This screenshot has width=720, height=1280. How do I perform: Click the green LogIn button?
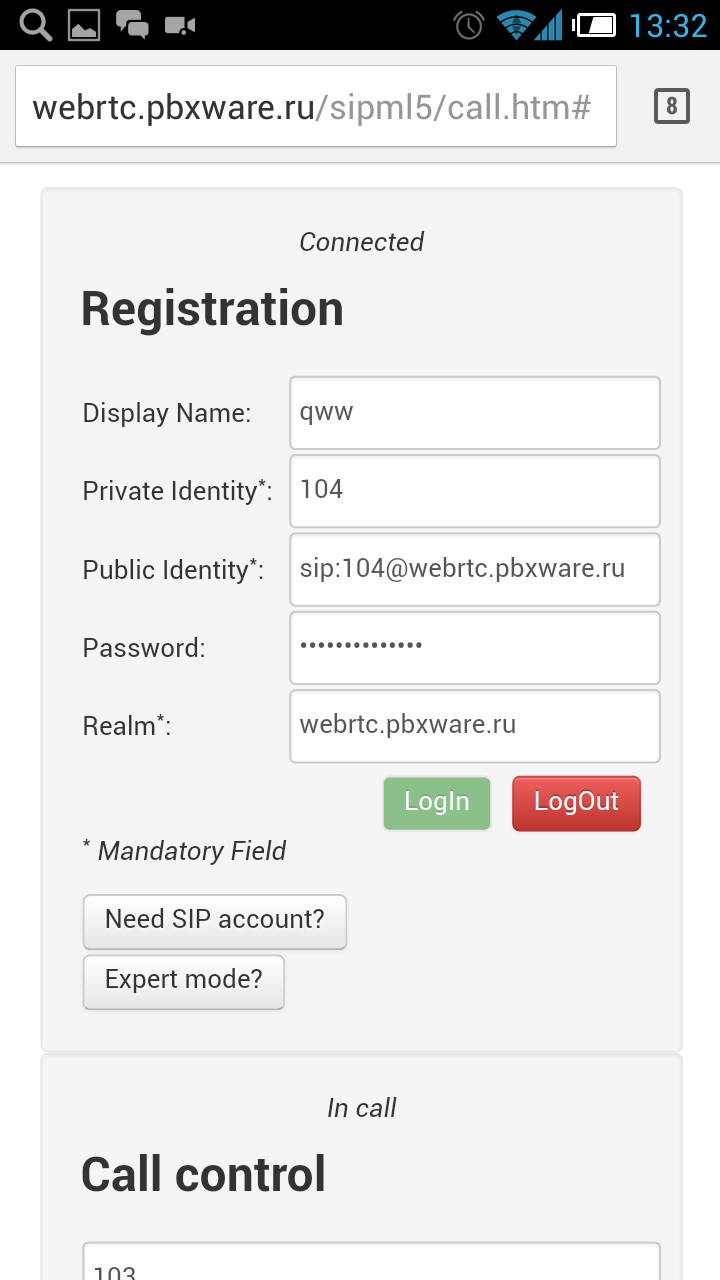(437, 803)
